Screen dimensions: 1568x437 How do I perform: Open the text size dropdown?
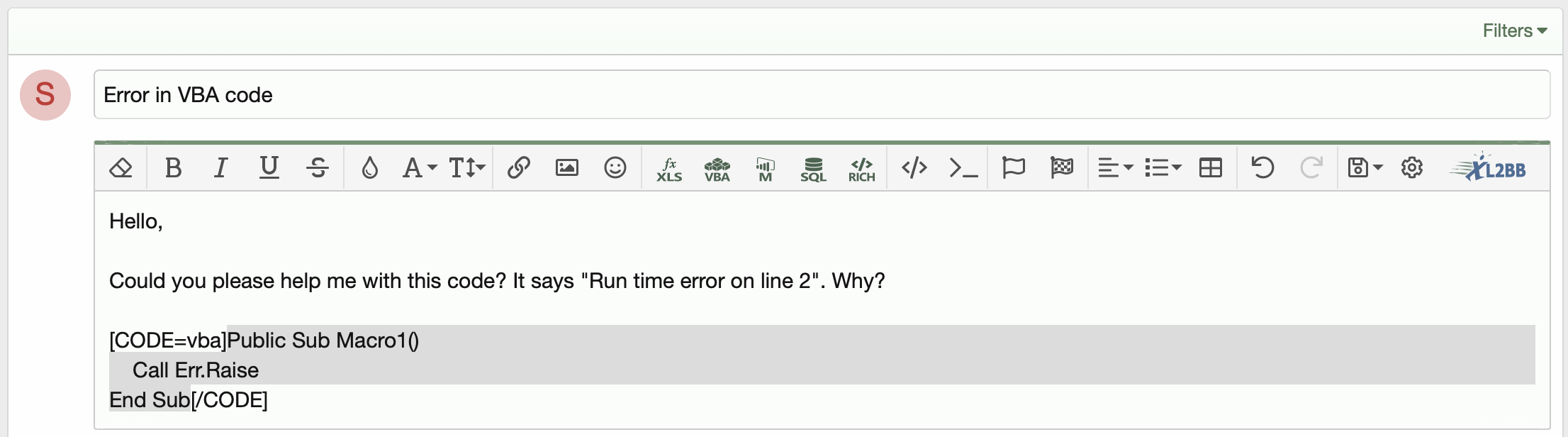[x=467, y=168]
